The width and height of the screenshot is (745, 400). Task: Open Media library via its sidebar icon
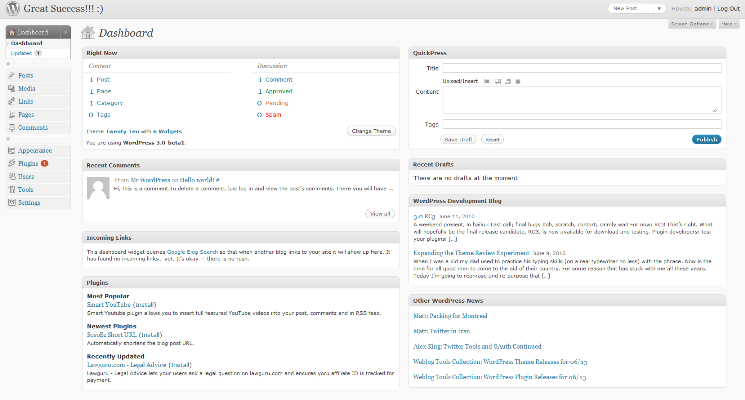[11, 88]
